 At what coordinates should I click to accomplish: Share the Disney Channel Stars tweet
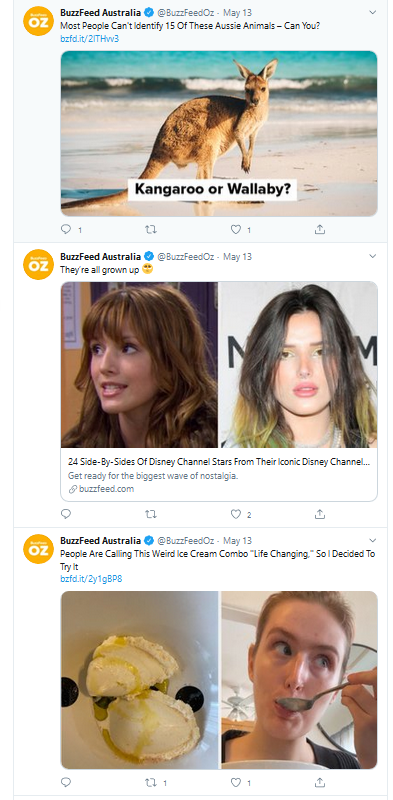pyautogui.click(x=320, y=514)
